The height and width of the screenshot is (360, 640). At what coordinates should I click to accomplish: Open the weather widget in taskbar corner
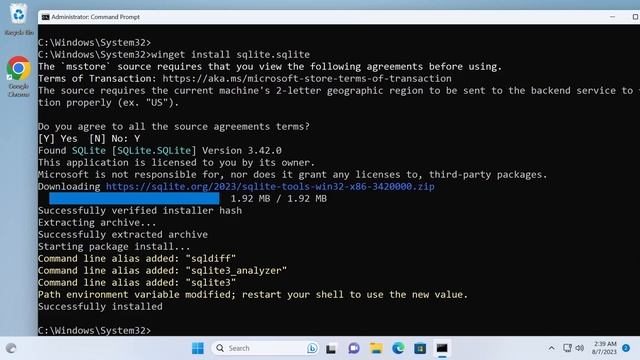11,348
